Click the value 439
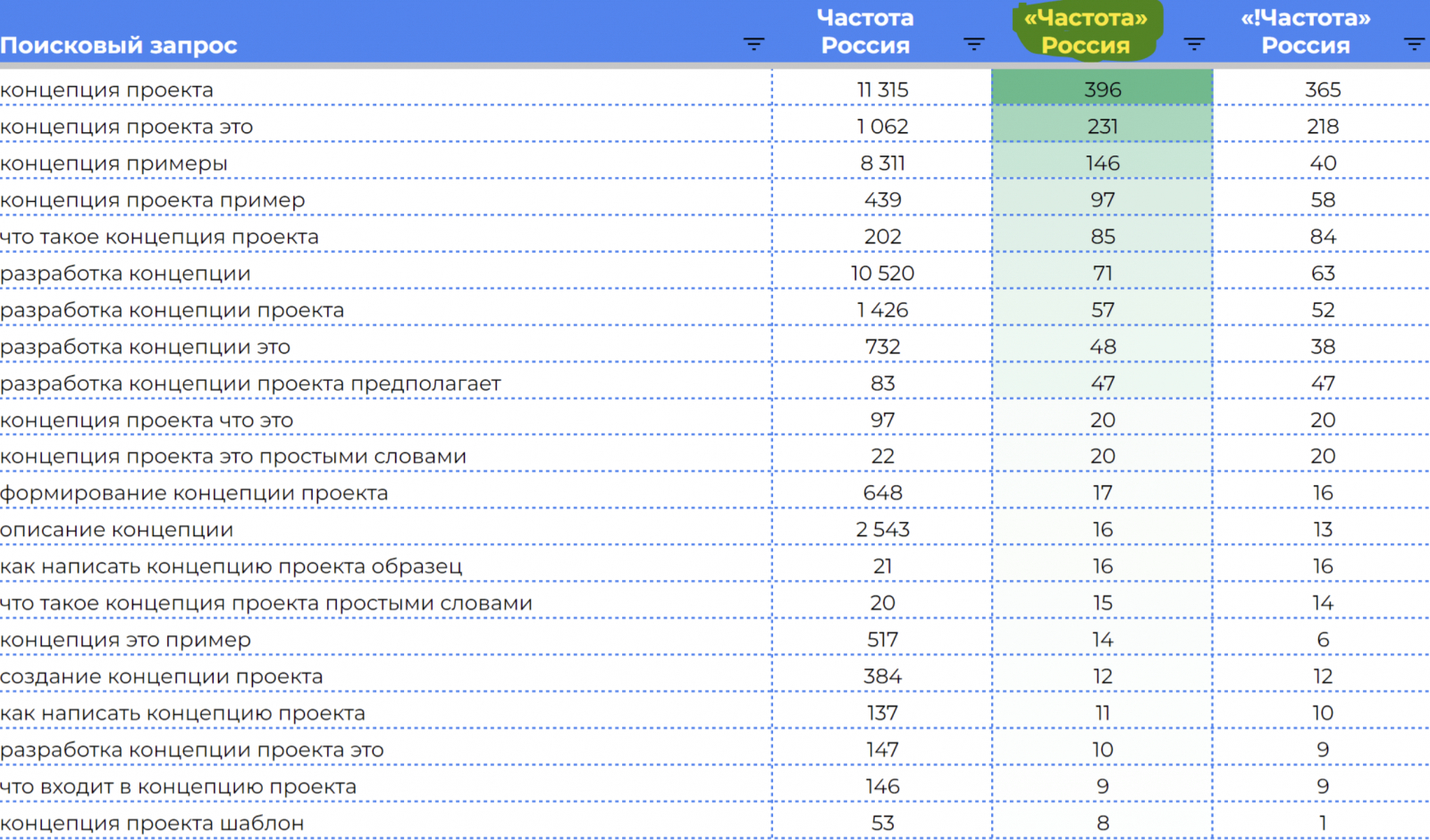This screenshot has width=1430, height=840. (x=882, y=200)
